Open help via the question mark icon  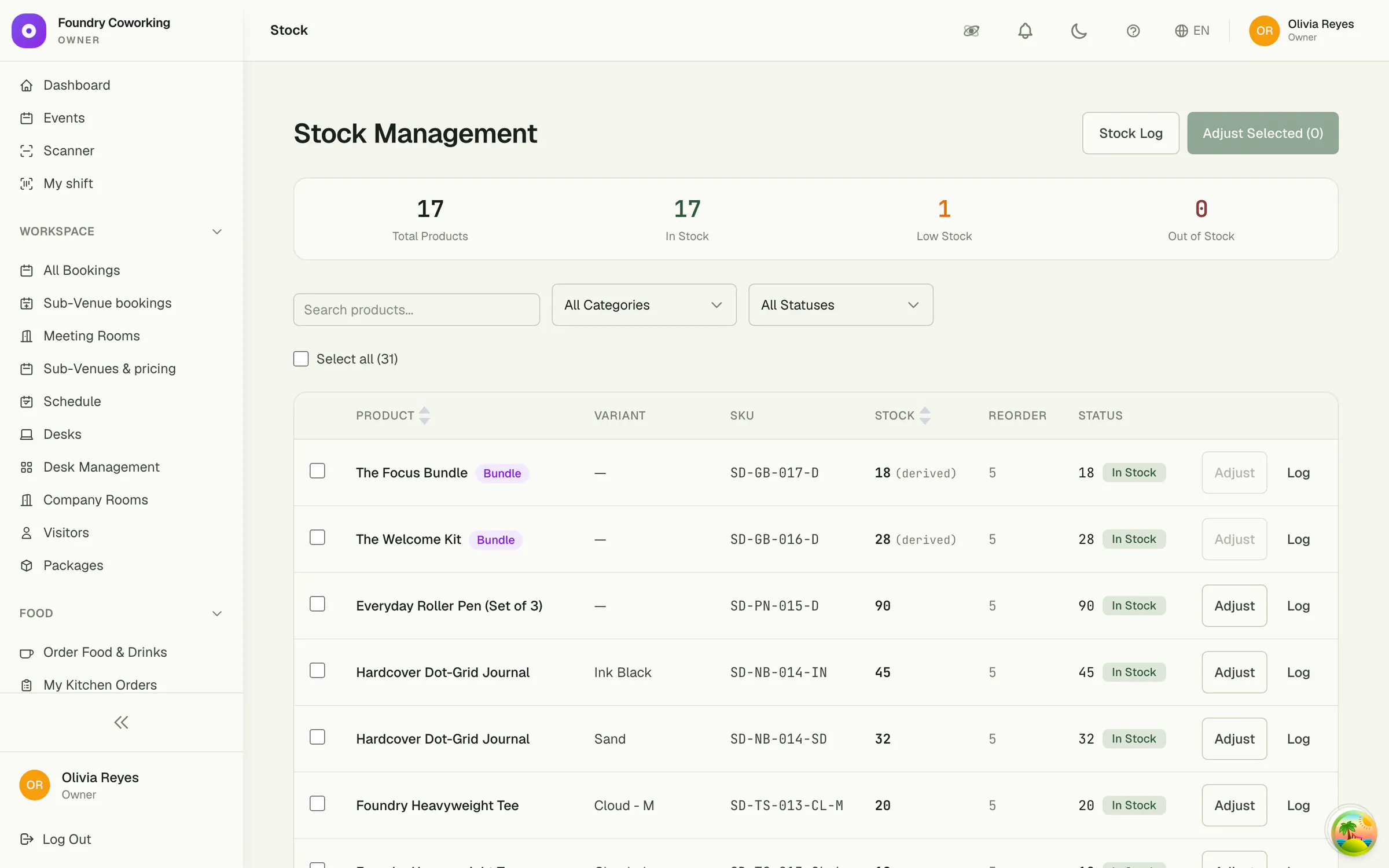(1133, 31)
